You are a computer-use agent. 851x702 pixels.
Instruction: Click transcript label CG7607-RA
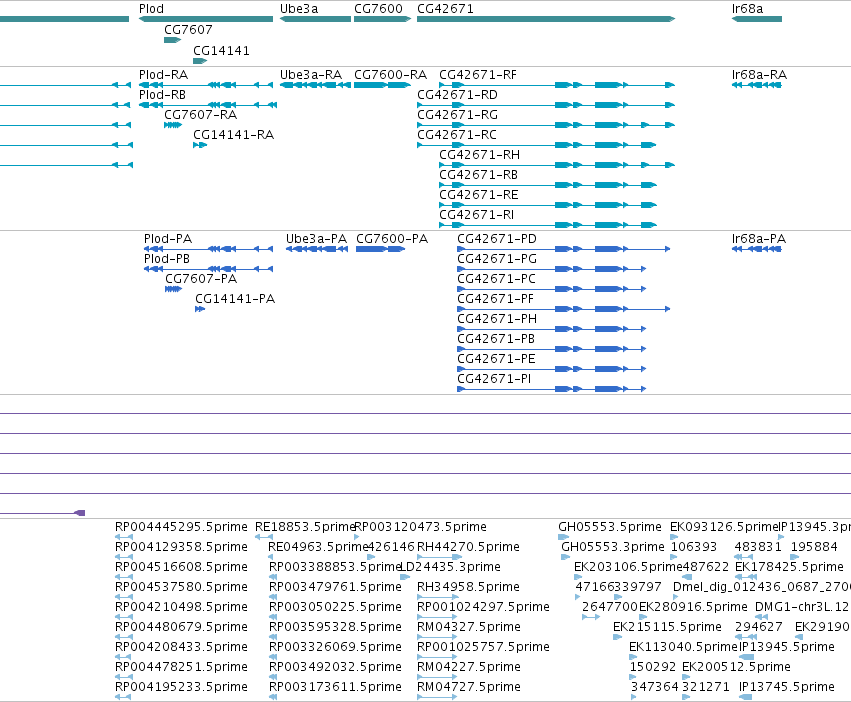[200, 115]
